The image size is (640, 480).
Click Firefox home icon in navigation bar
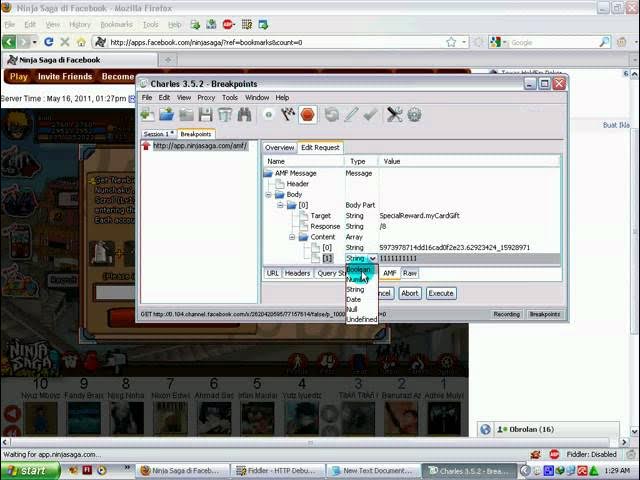pos(99,42)
